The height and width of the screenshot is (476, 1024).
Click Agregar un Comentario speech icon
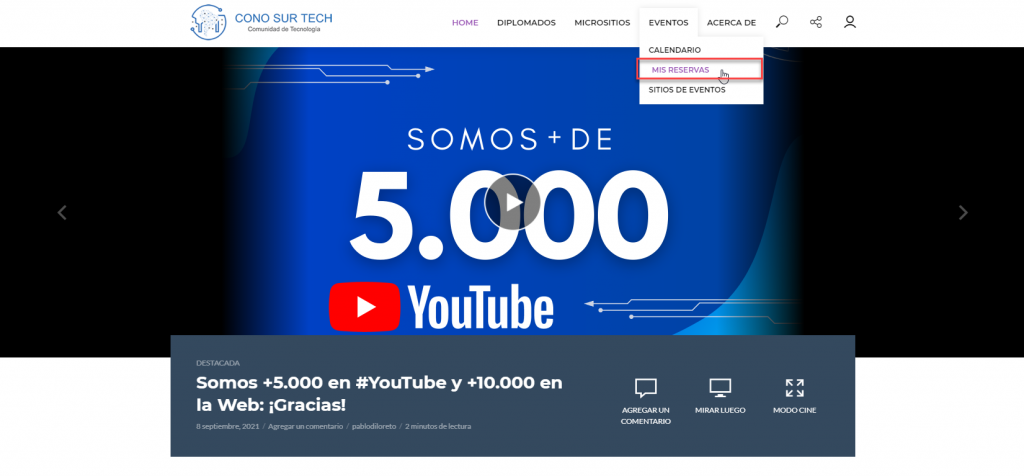point(645,388)
